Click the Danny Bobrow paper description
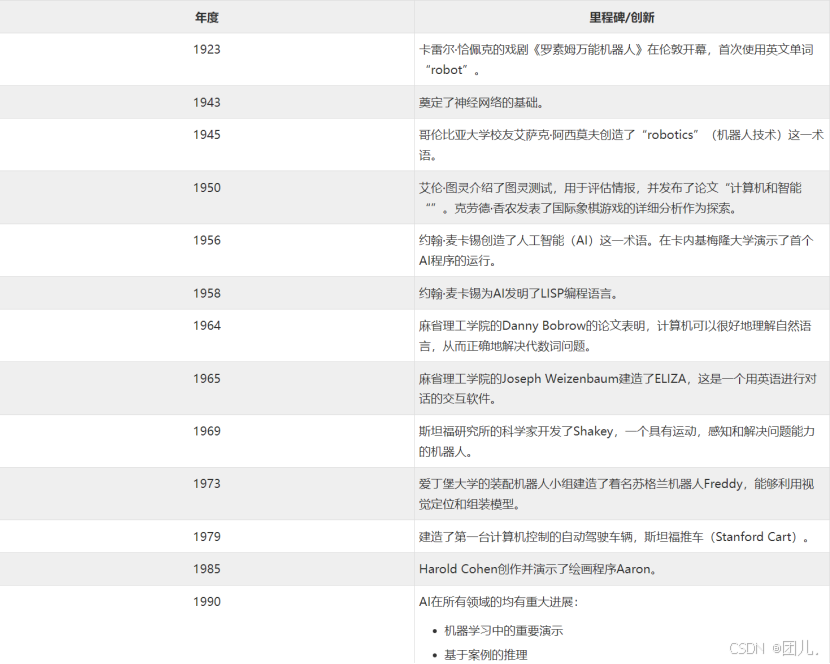Image resolution: width=830 pixels, height=664 pixels. tap(615, 336)
